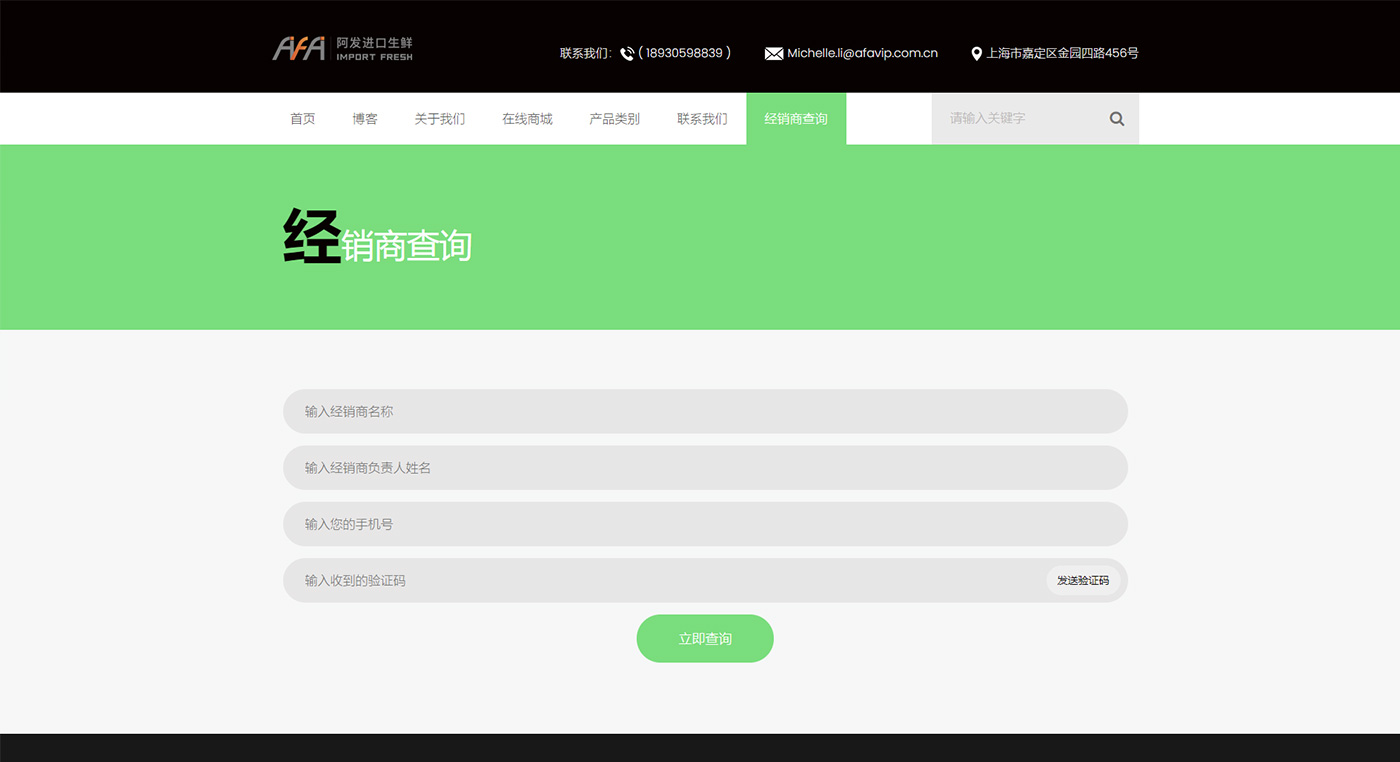Click the search magnifier icon

pos(1116,119)
